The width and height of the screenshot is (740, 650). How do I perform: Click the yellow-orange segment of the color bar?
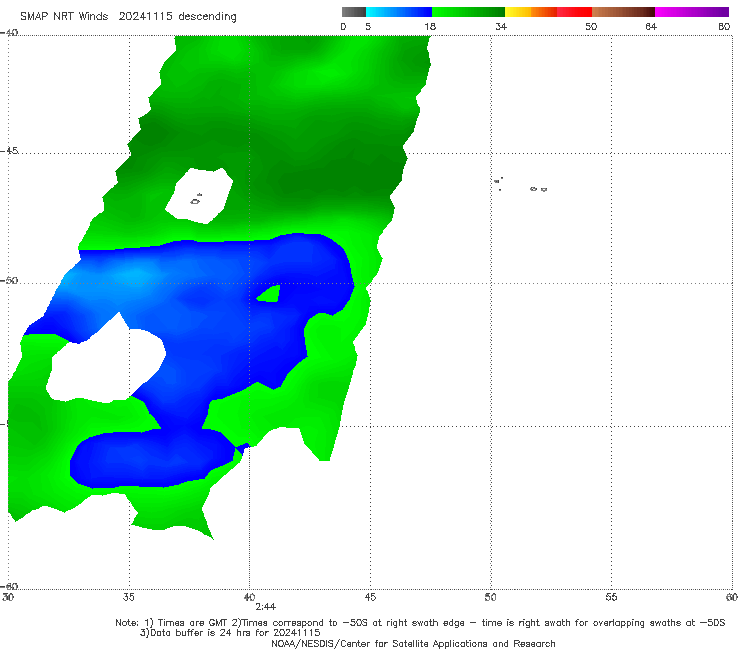[x=530, y=12]
